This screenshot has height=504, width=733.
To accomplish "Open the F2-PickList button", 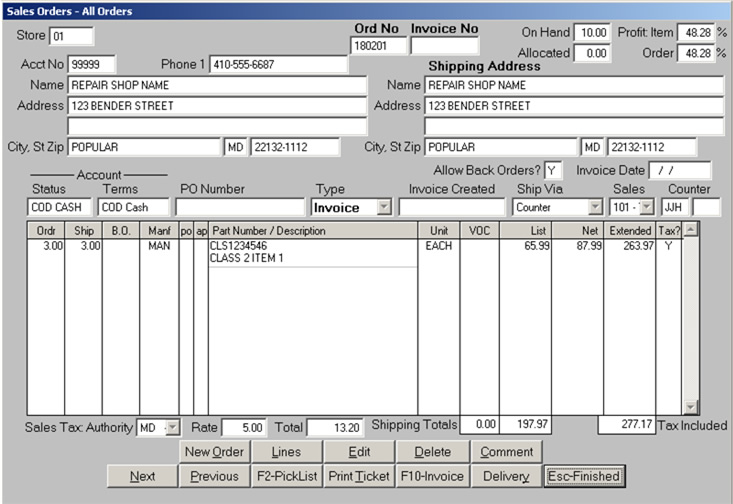I will (286, 476).
